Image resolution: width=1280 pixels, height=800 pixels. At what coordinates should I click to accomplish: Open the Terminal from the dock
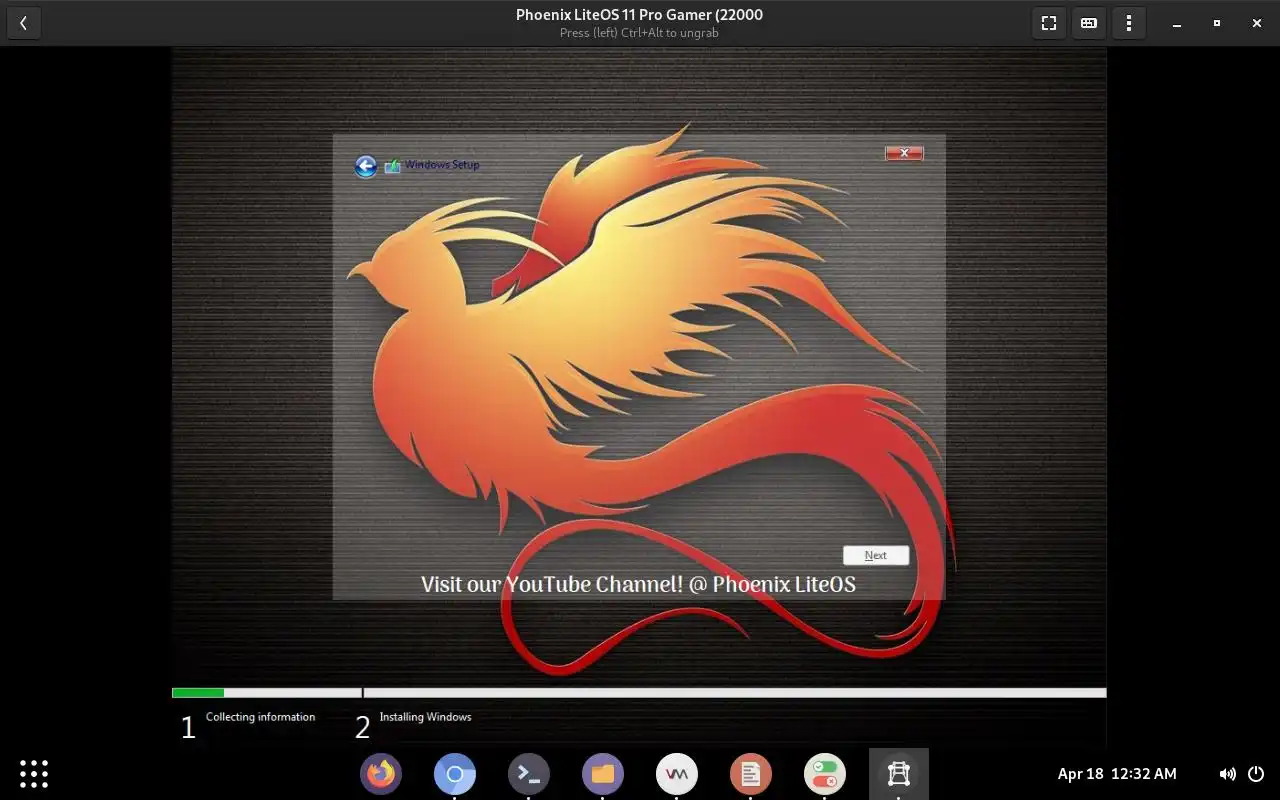[529, 774]
